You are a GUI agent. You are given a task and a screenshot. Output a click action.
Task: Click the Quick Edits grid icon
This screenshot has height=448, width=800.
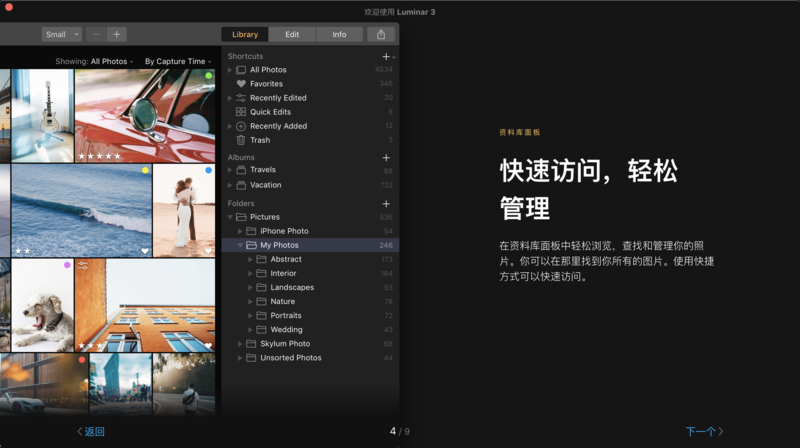pos(241,112)
